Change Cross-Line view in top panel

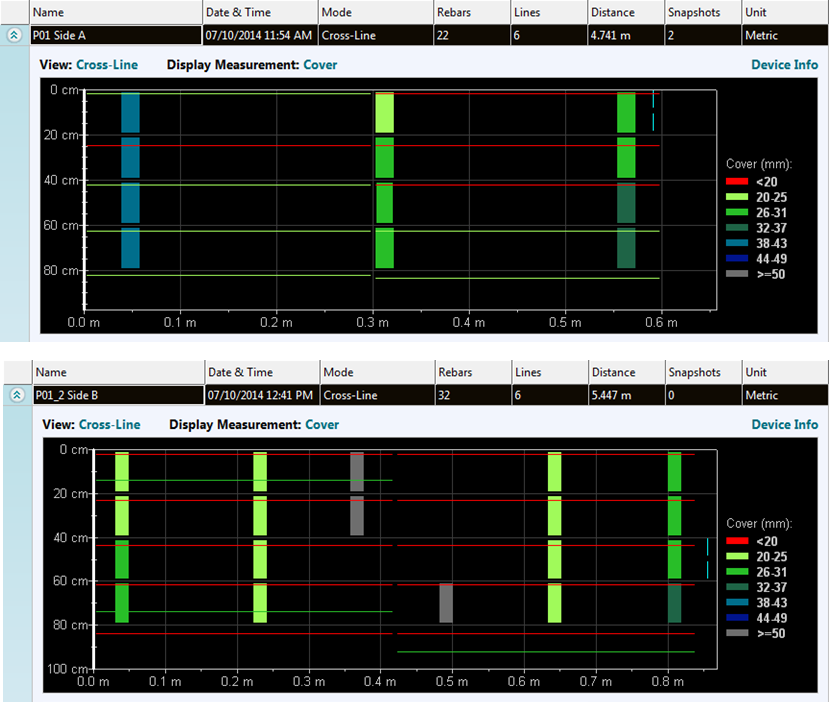(107, 65)
